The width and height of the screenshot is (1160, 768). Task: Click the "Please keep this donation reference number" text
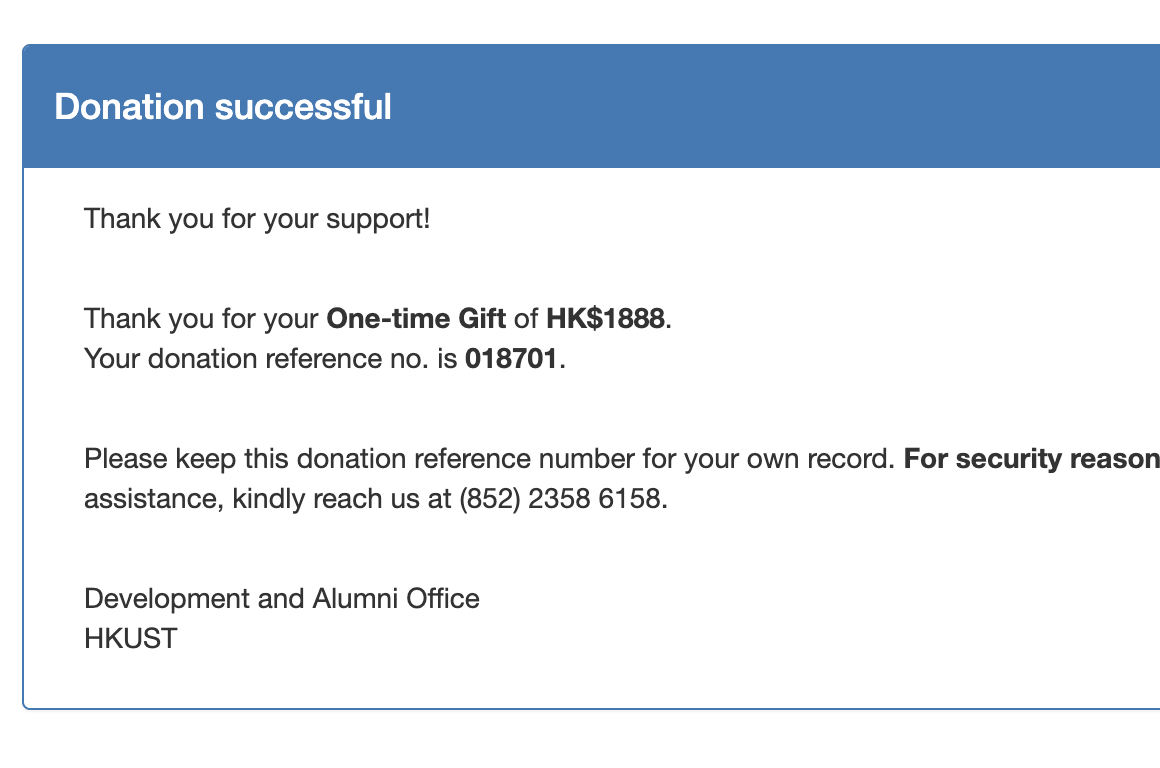point(360,459)
